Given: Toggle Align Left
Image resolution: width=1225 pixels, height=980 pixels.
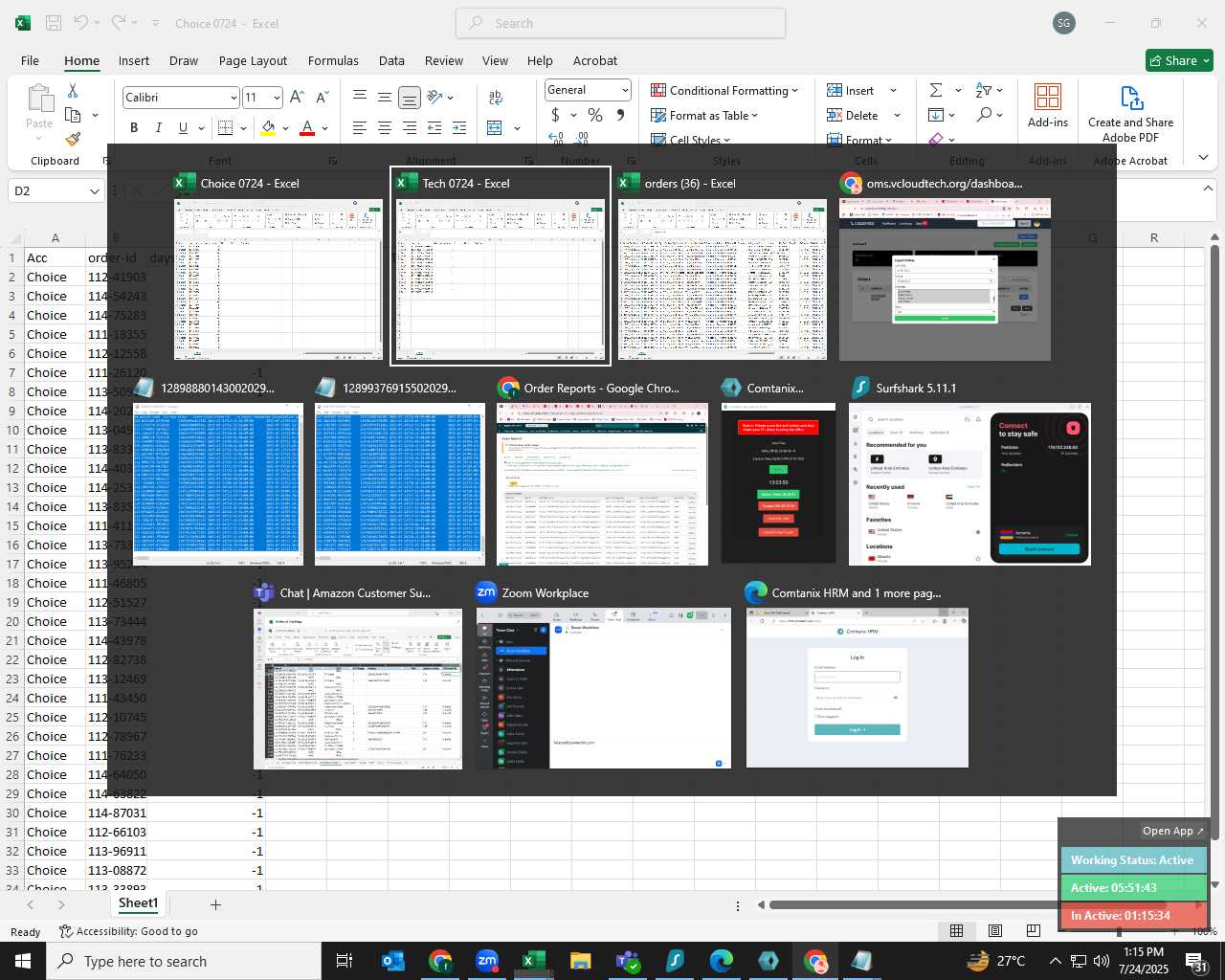Looking at the screenshot, I should (360, 127).
